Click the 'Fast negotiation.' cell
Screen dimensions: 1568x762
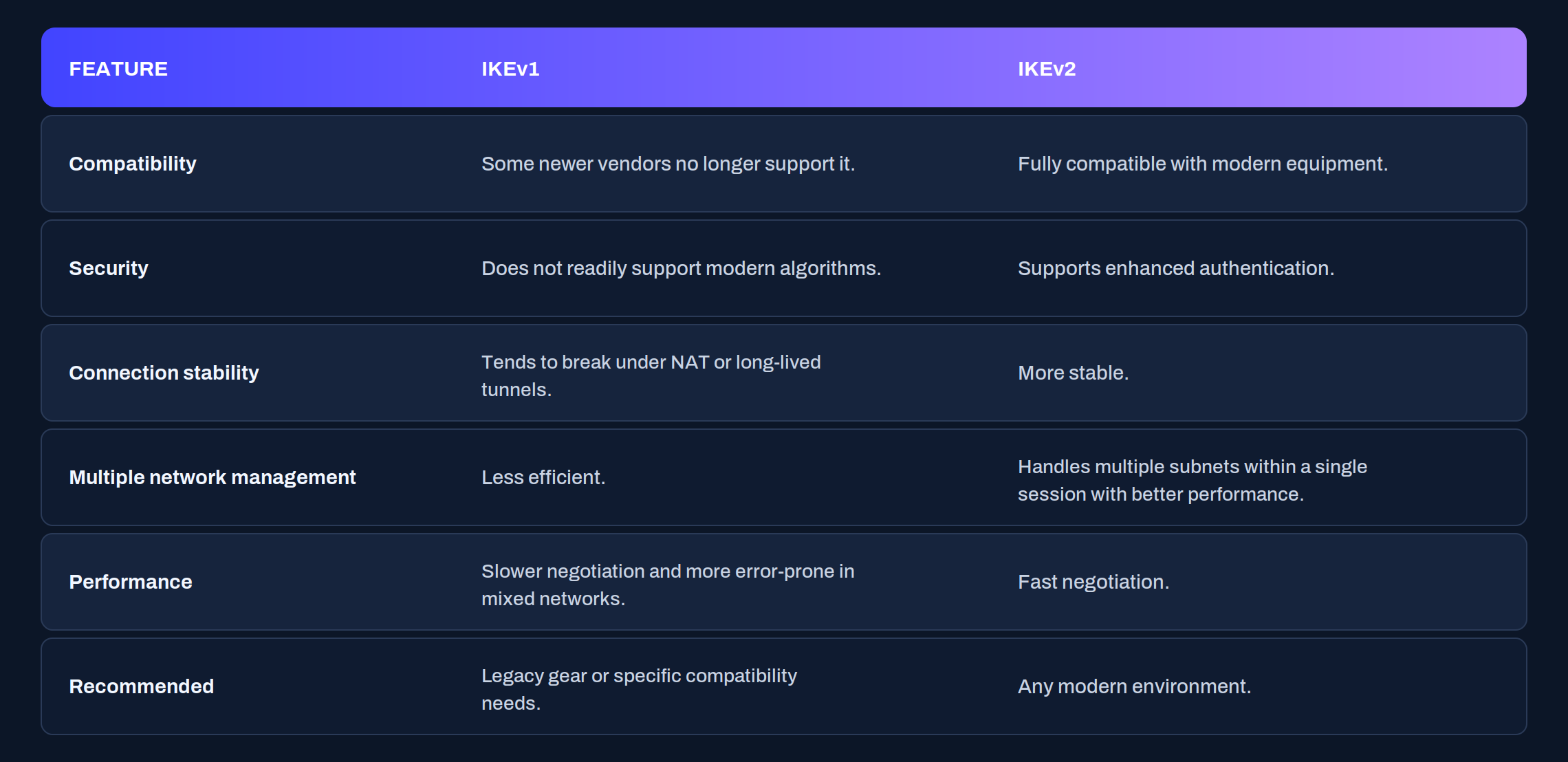pos(1093,582)
